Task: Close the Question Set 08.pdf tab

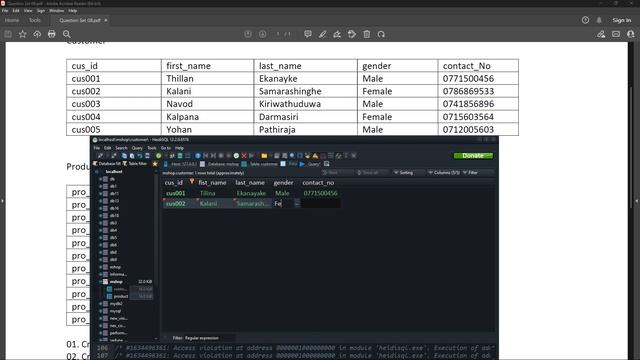Action: [x=106, y=20]
